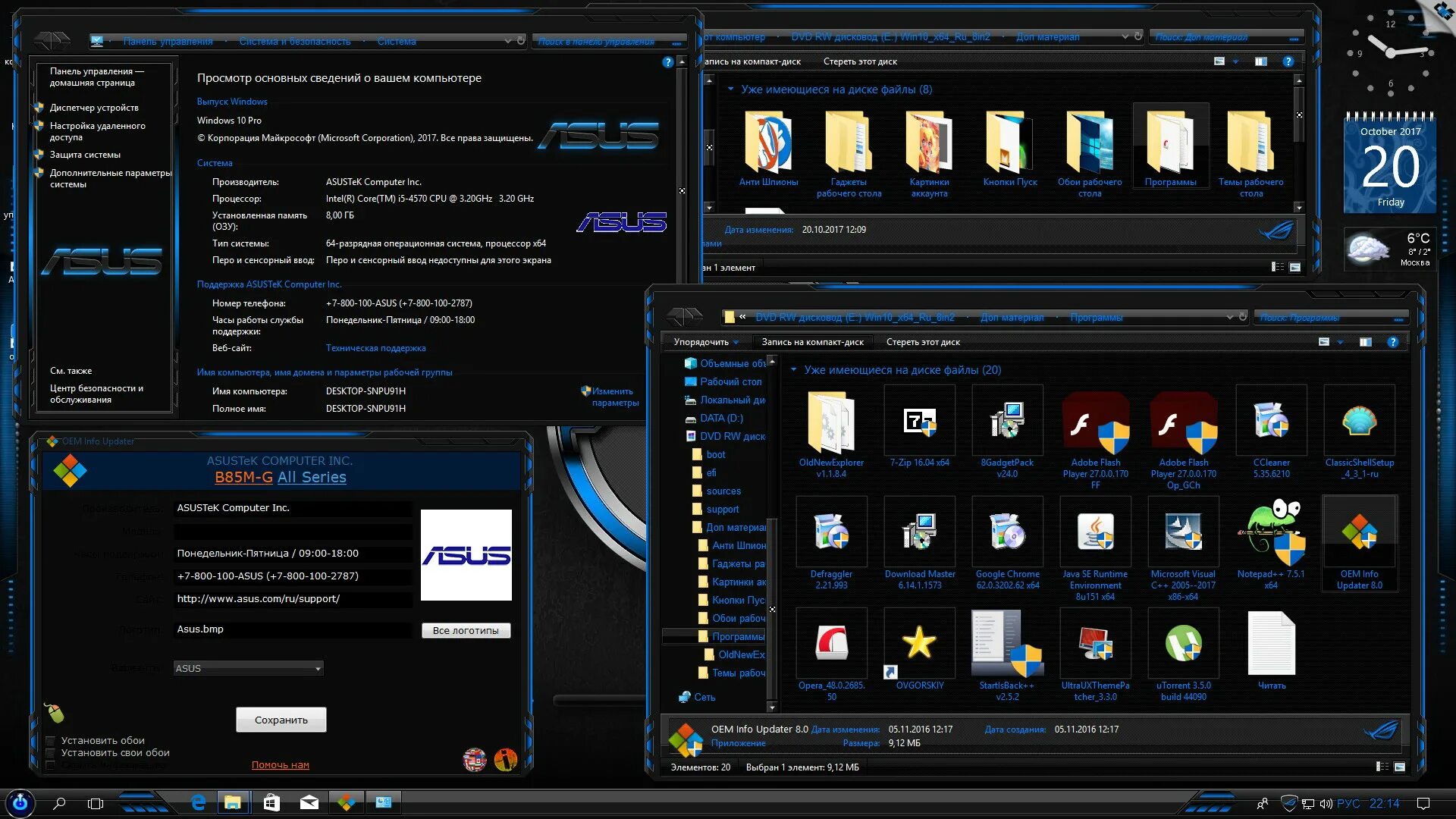The image size is (1456, 819).
Task: Collapse the 'Уже имеющиеся на диске файлы (20)' group
Action: 794,370
